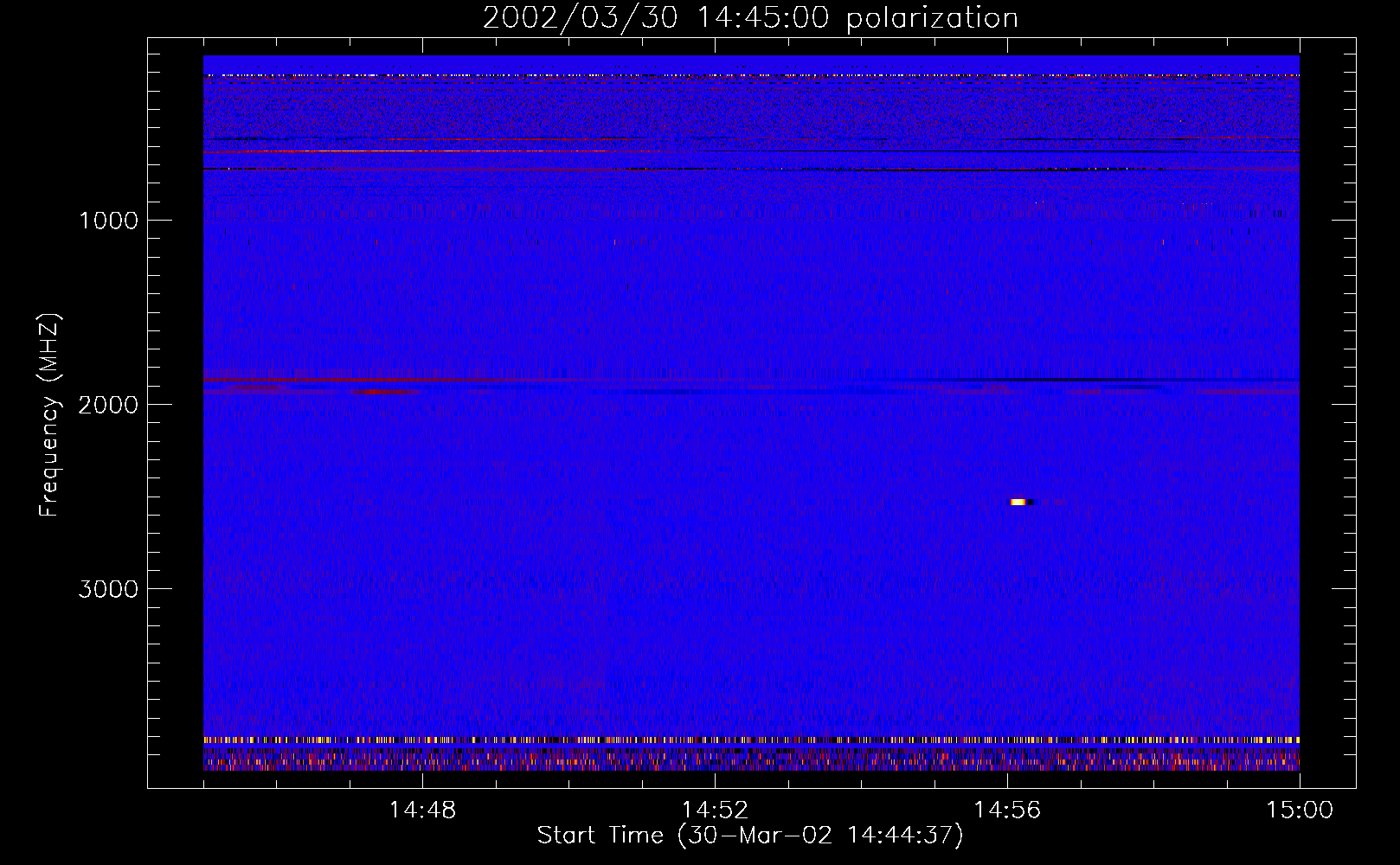Click the 14:48 time tick label
The width and height of the screenshot is (1400, 865).
click(x=422, y=811)
